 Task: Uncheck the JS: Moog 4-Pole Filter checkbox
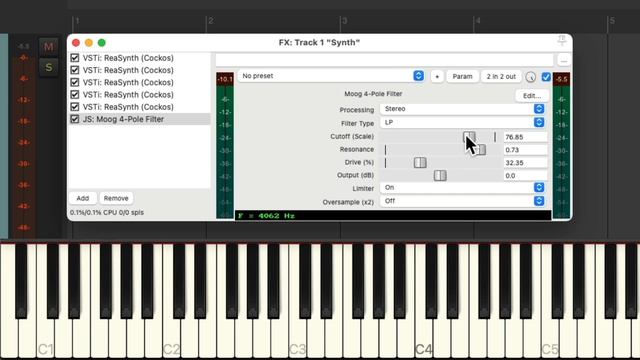coord(75,119)
